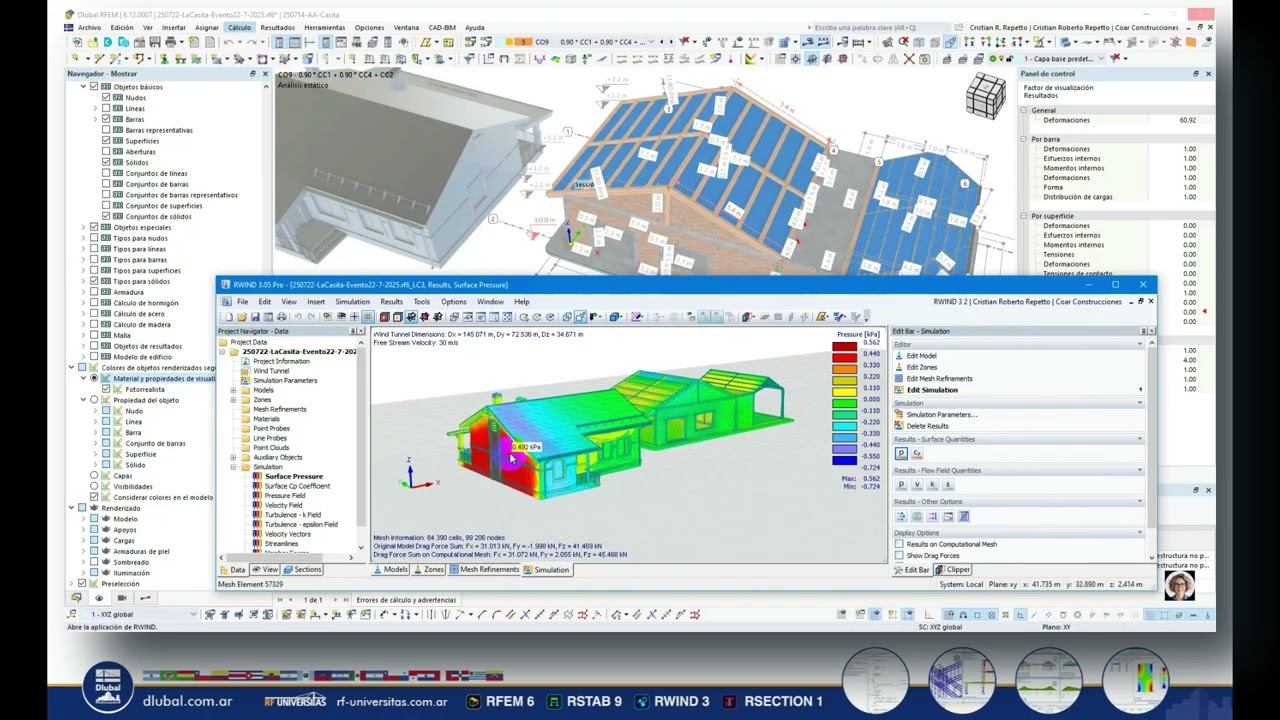Switch to the Clipper tab

click(x=953, y=570)
